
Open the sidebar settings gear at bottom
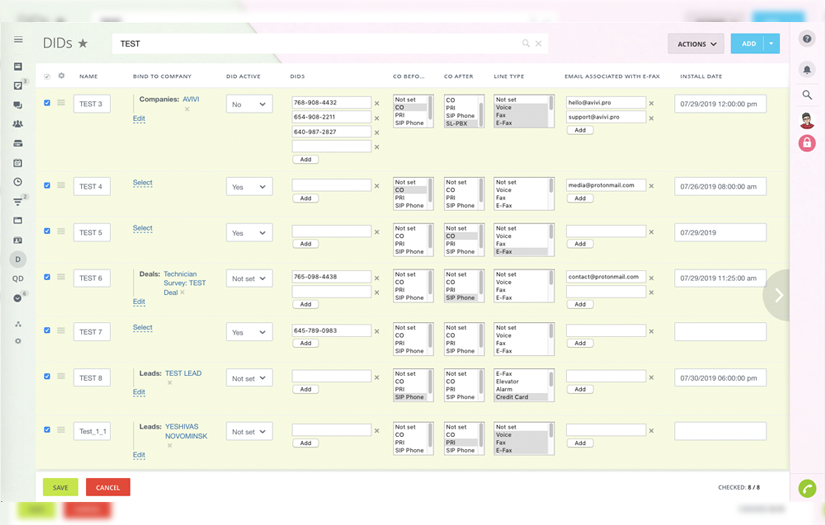pyautogui.click(x=18, y=341)
